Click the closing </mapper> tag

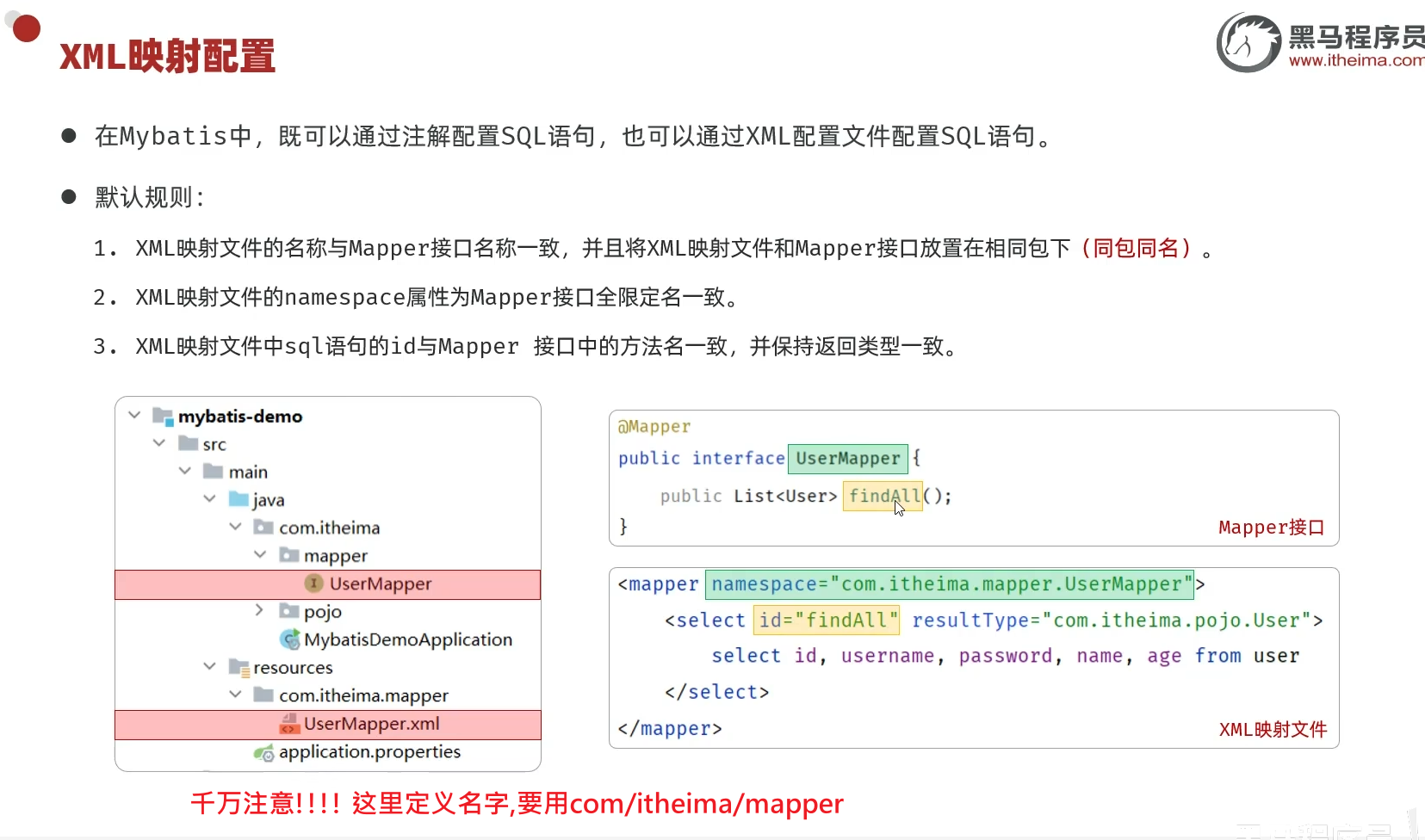[670, 729]
